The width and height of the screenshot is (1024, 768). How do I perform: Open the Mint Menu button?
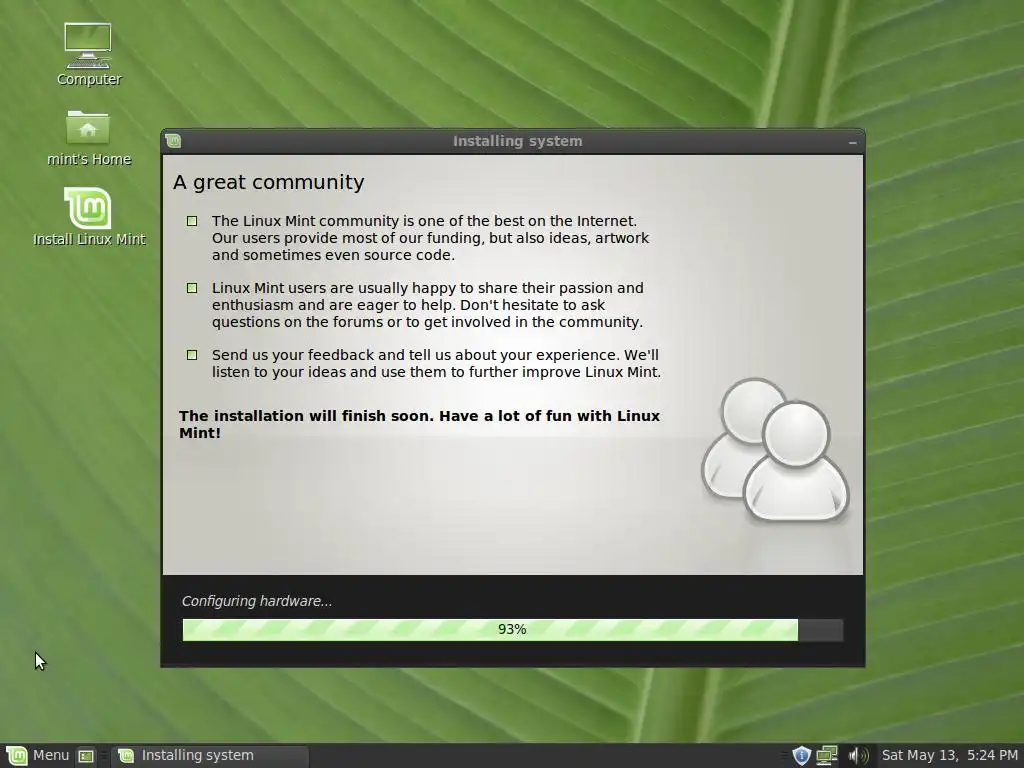(37, 756)
